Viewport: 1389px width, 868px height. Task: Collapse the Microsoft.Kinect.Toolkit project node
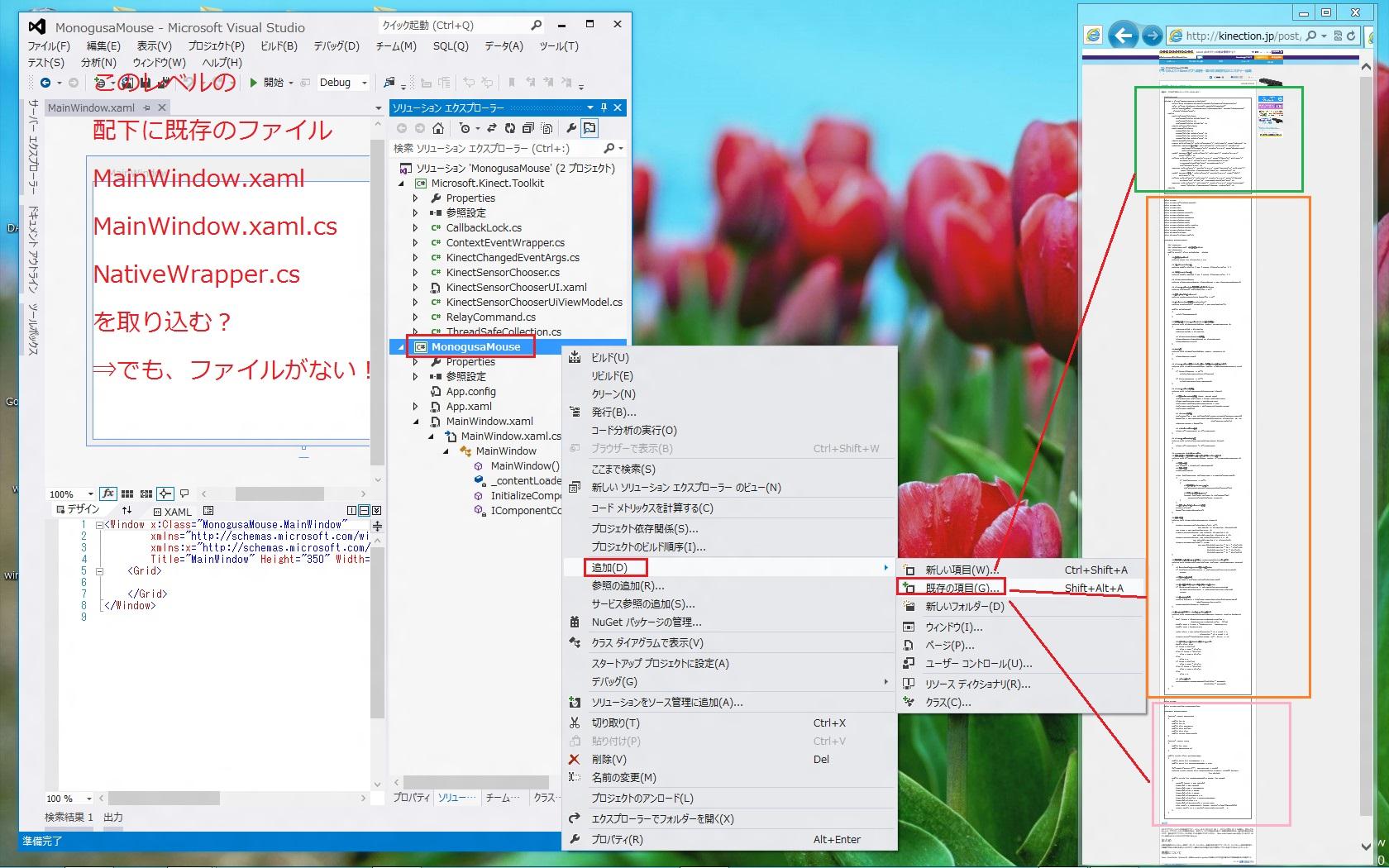pyautogui.click(x=403, y=184)
